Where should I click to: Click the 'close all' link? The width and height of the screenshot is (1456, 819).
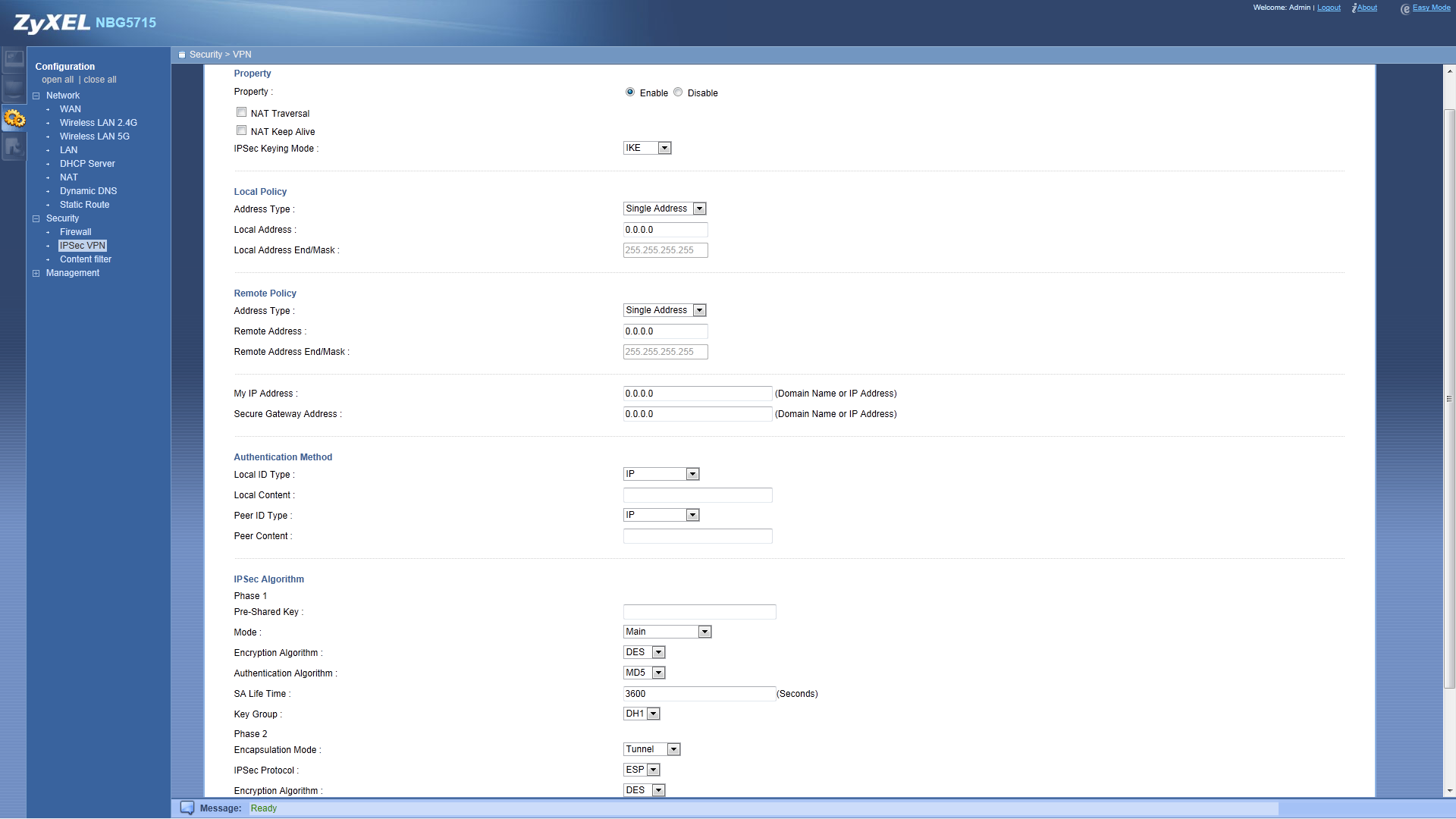(100, 80)
